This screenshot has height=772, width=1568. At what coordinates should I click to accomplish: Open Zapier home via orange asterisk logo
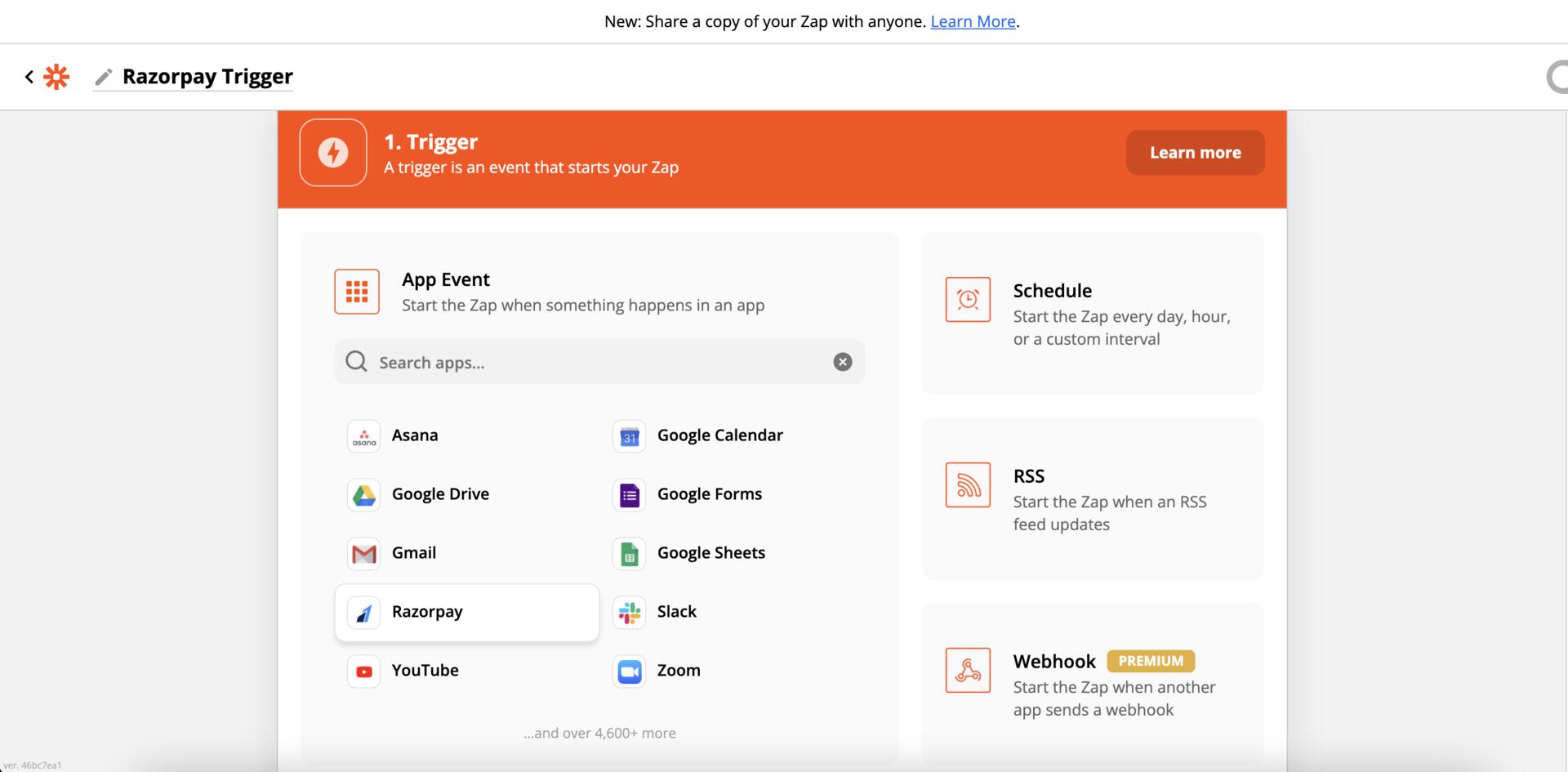pyautogui.click(x=56, y=77)
